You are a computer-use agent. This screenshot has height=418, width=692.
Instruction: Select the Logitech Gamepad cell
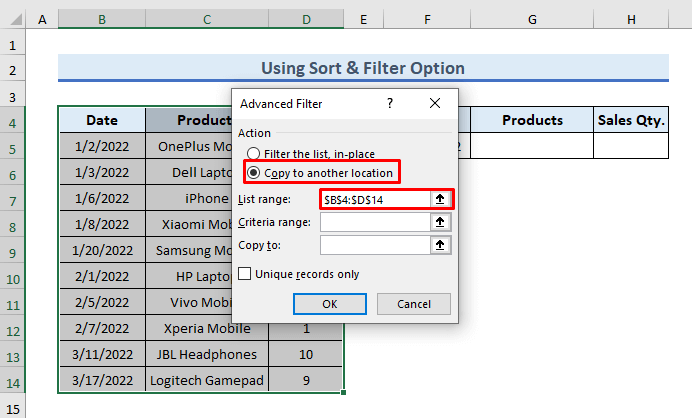click(x=207, y=380)
